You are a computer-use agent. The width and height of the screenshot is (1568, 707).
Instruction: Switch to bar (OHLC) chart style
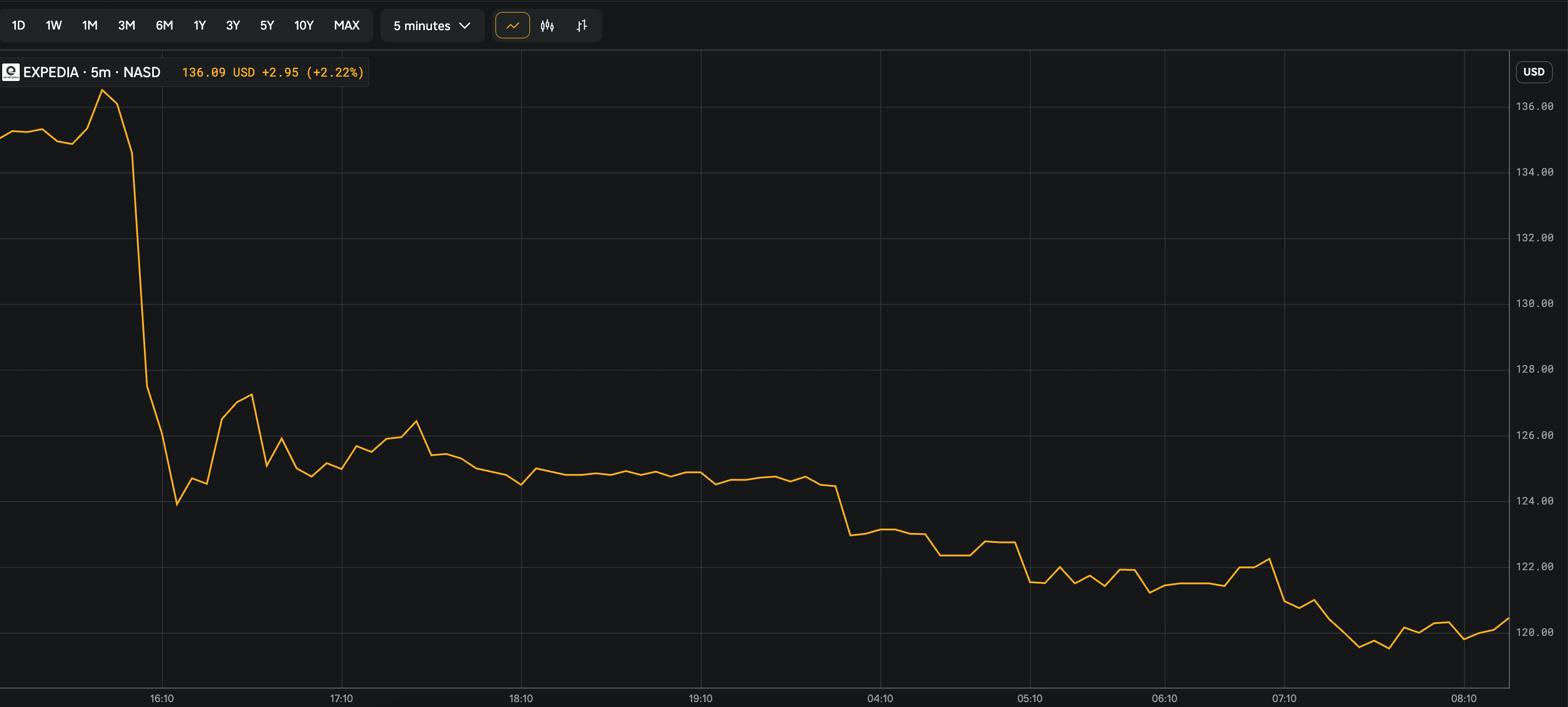click(582, 26)
